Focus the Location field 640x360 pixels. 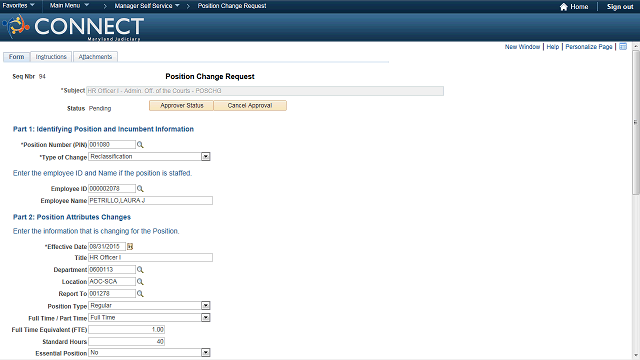click(112, 281)
